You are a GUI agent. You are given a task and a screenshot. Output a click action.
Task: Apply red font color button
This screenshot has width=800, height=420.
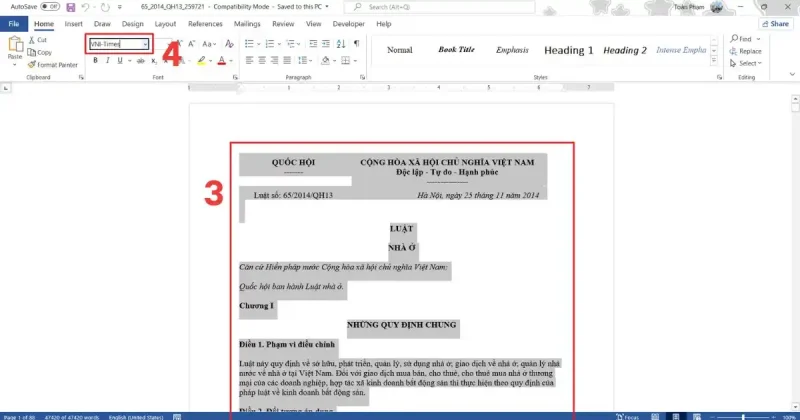tap(221, 61)
